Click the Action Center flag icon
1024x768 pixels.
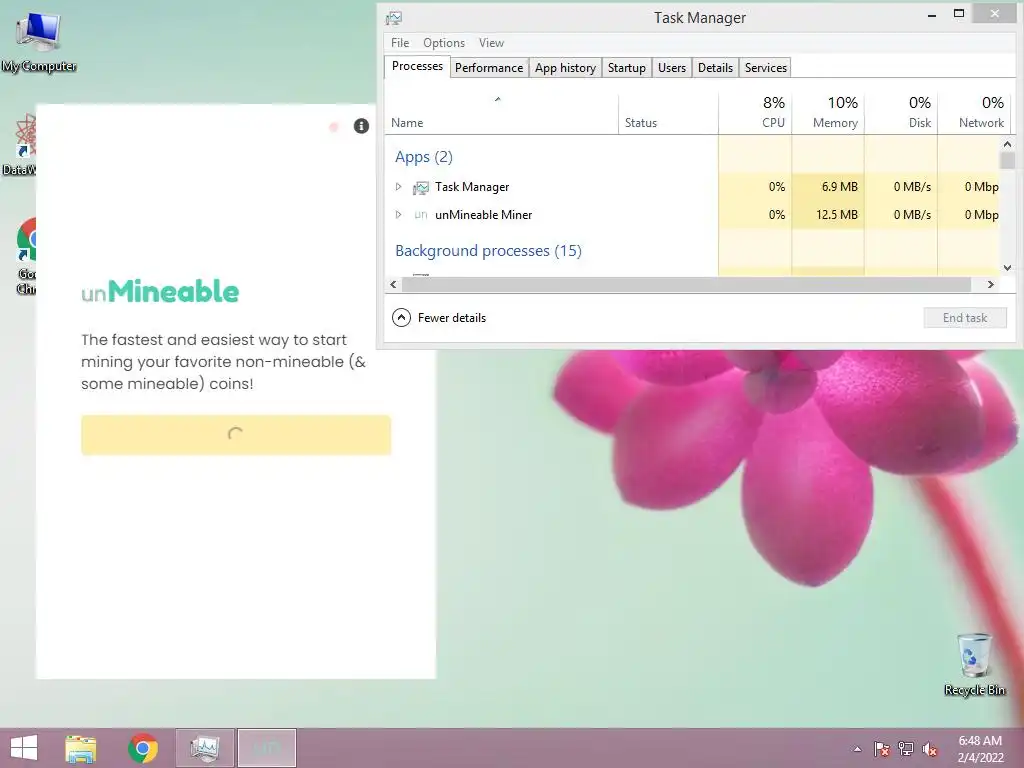tap(882, 749)
